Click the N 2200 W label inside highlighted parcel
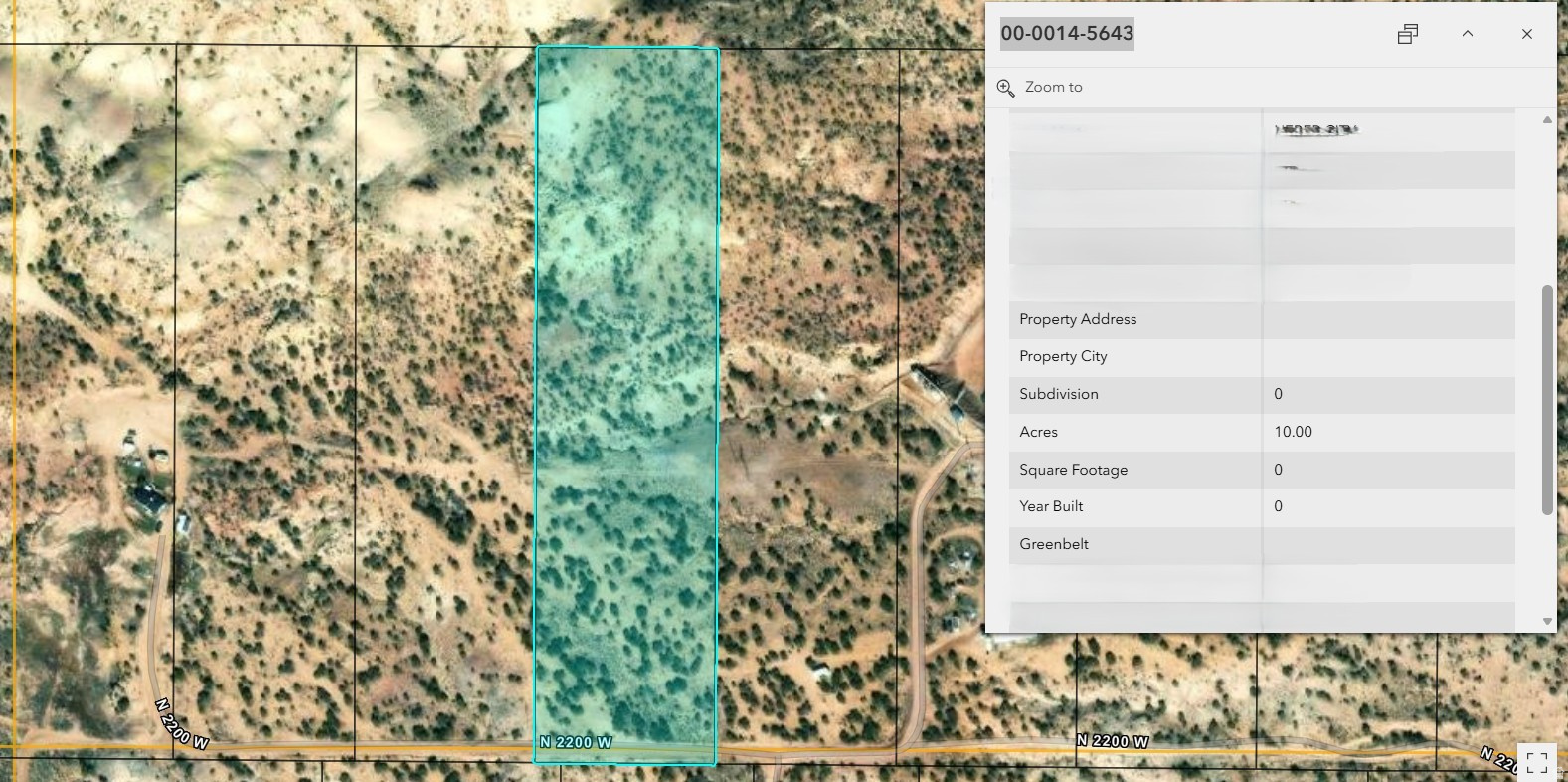This screenshot has width=1568, height=782. click(x=576, y=742)
